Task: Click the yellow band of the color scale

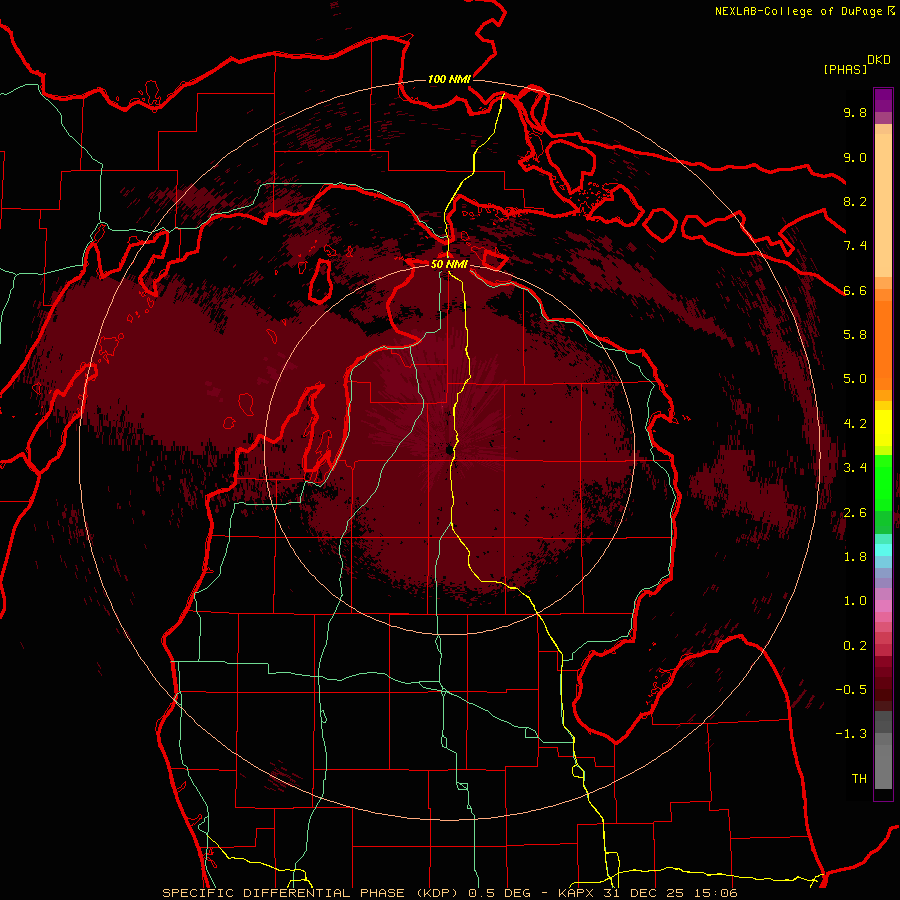Action: [883, 428]
